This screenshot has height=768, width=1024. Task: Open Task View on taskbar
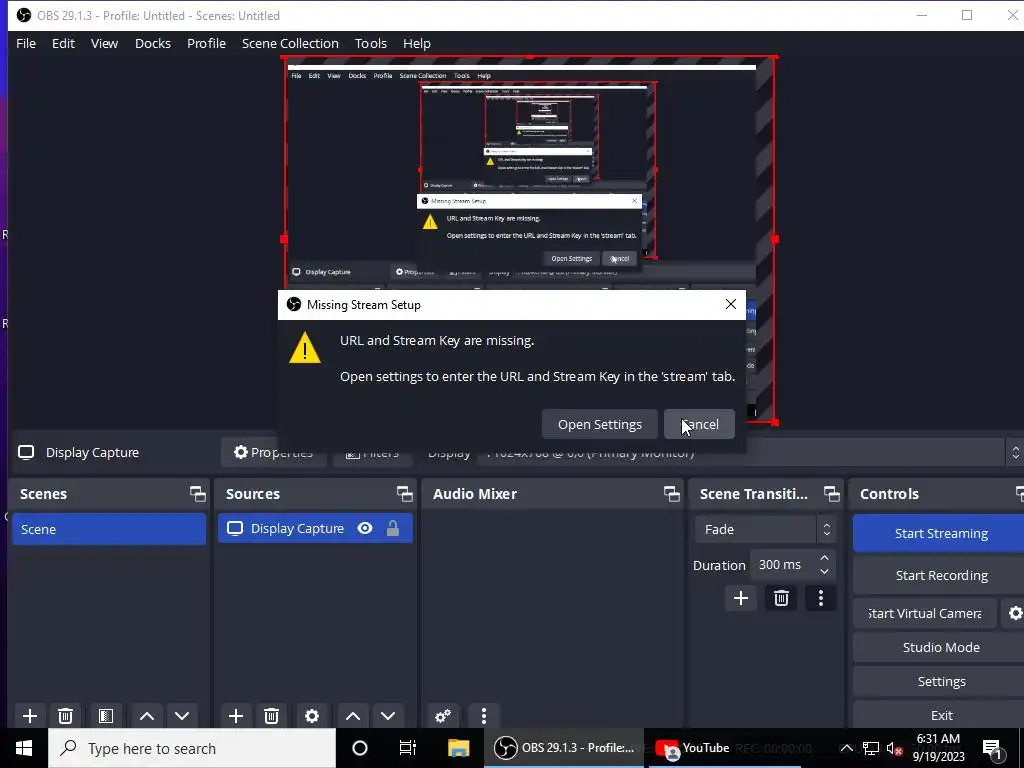coord(408,748)
